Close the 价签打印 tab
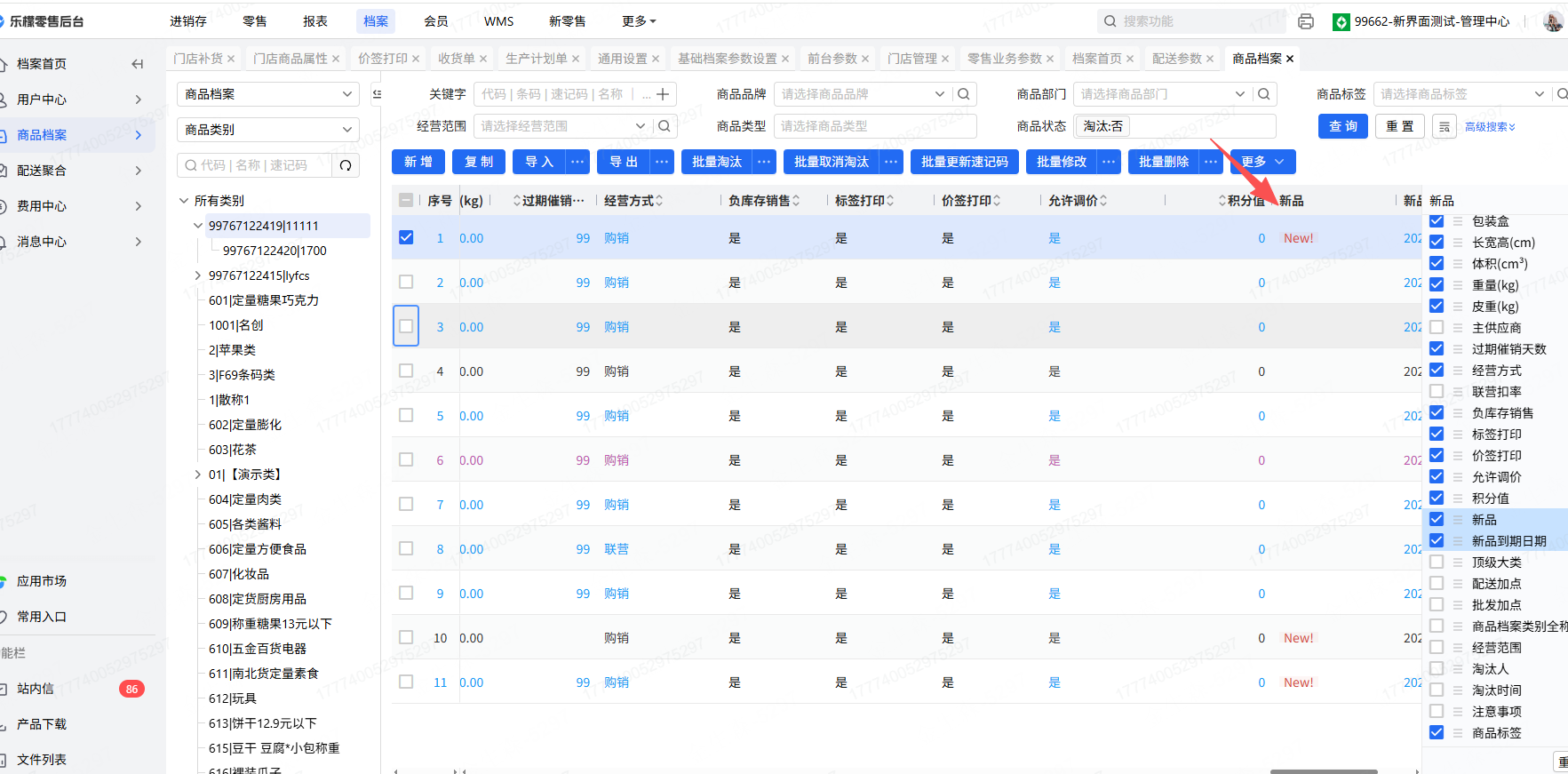 coord(416,59)
